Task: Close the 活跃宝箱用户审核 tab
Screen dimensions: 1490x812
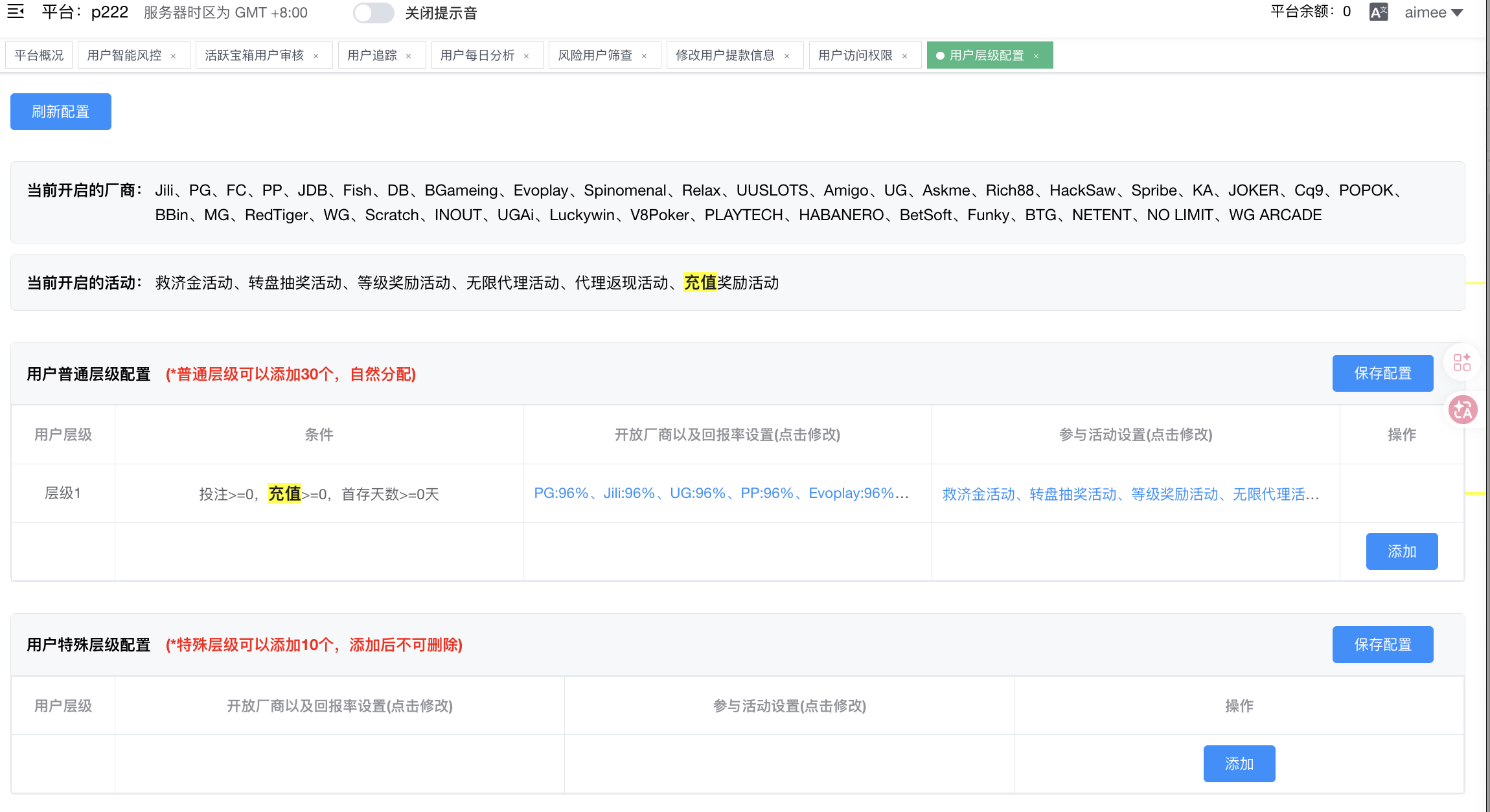Action: tap(316, 56)
